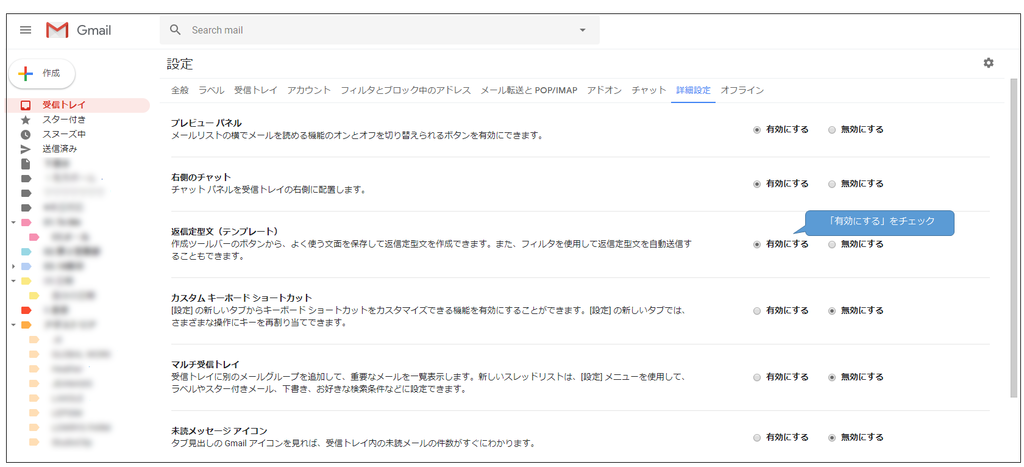Open メール転送と POP/IMAP tab

(x=529, y=90)
